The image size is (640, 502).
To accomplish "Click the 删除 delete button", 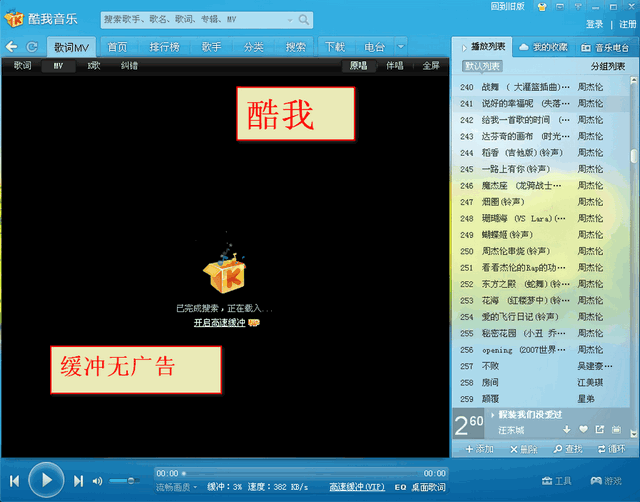I will tap(524, 449).
